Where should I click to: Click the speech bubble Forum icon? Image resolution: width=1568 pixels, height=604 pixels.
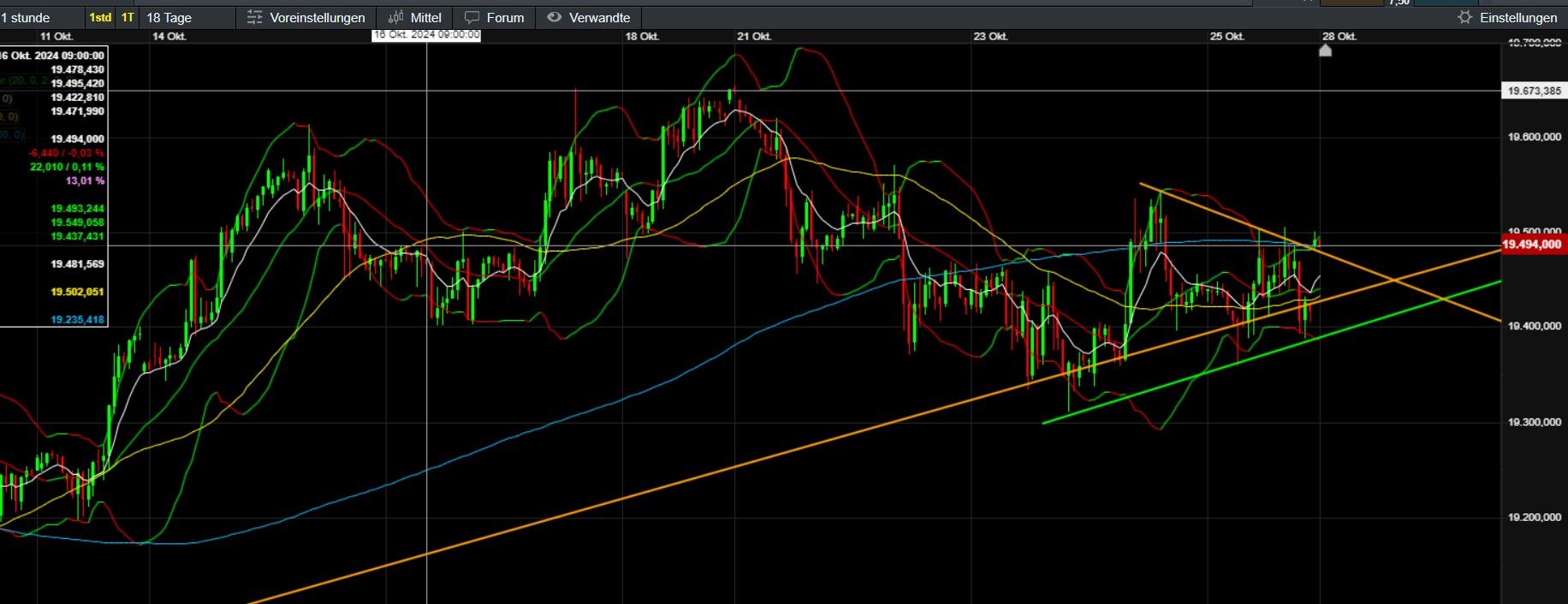(472, 17)
